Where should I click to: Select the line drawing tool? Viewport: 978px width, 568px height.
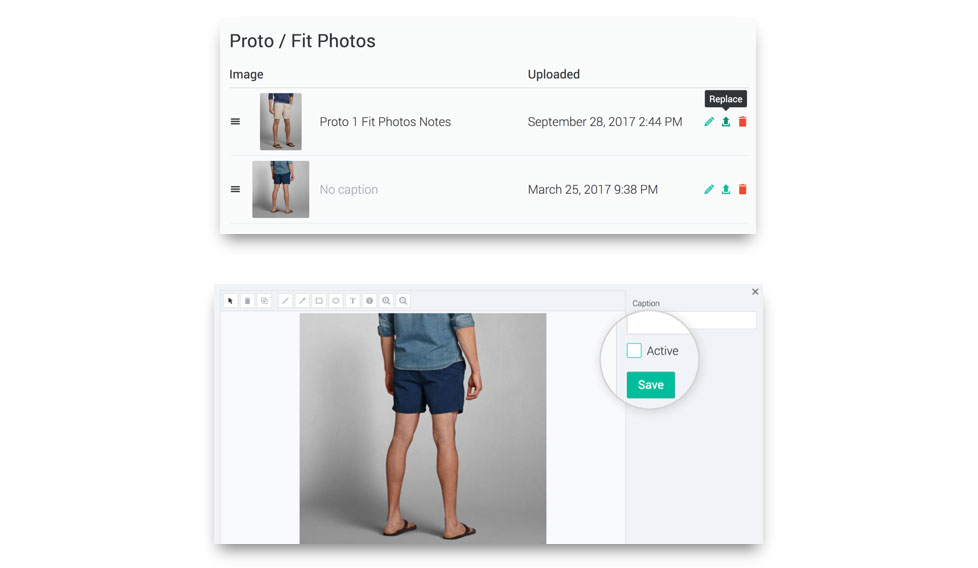[x=285, y=301]
